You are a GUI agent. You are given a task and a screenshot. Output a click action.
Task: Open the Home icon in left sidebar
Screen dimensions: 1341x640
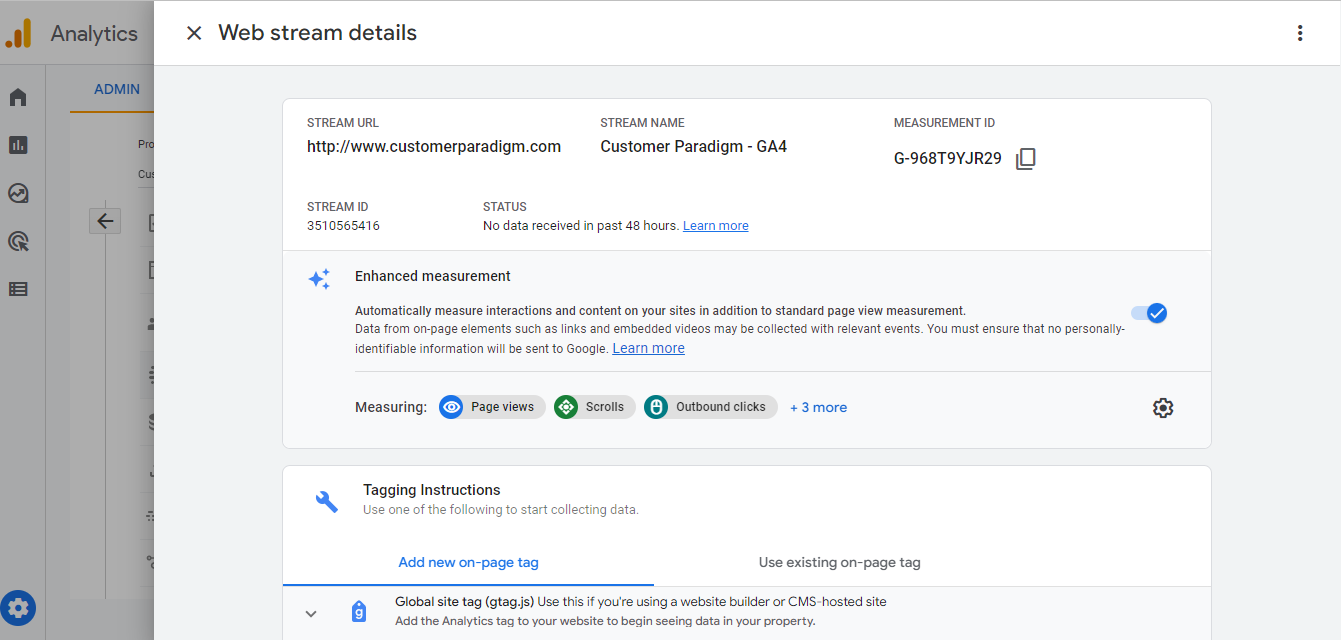pos(18,98)
